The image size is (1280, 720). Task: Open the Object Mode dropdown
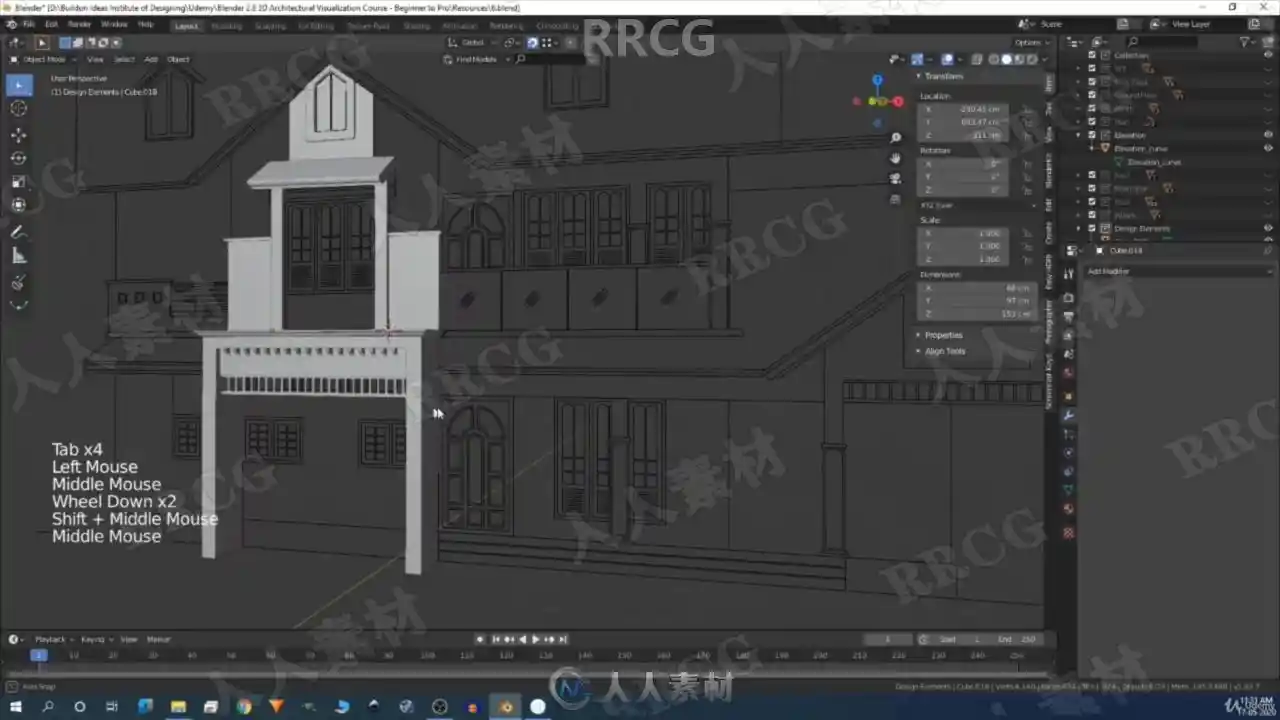tap(44, 59)
